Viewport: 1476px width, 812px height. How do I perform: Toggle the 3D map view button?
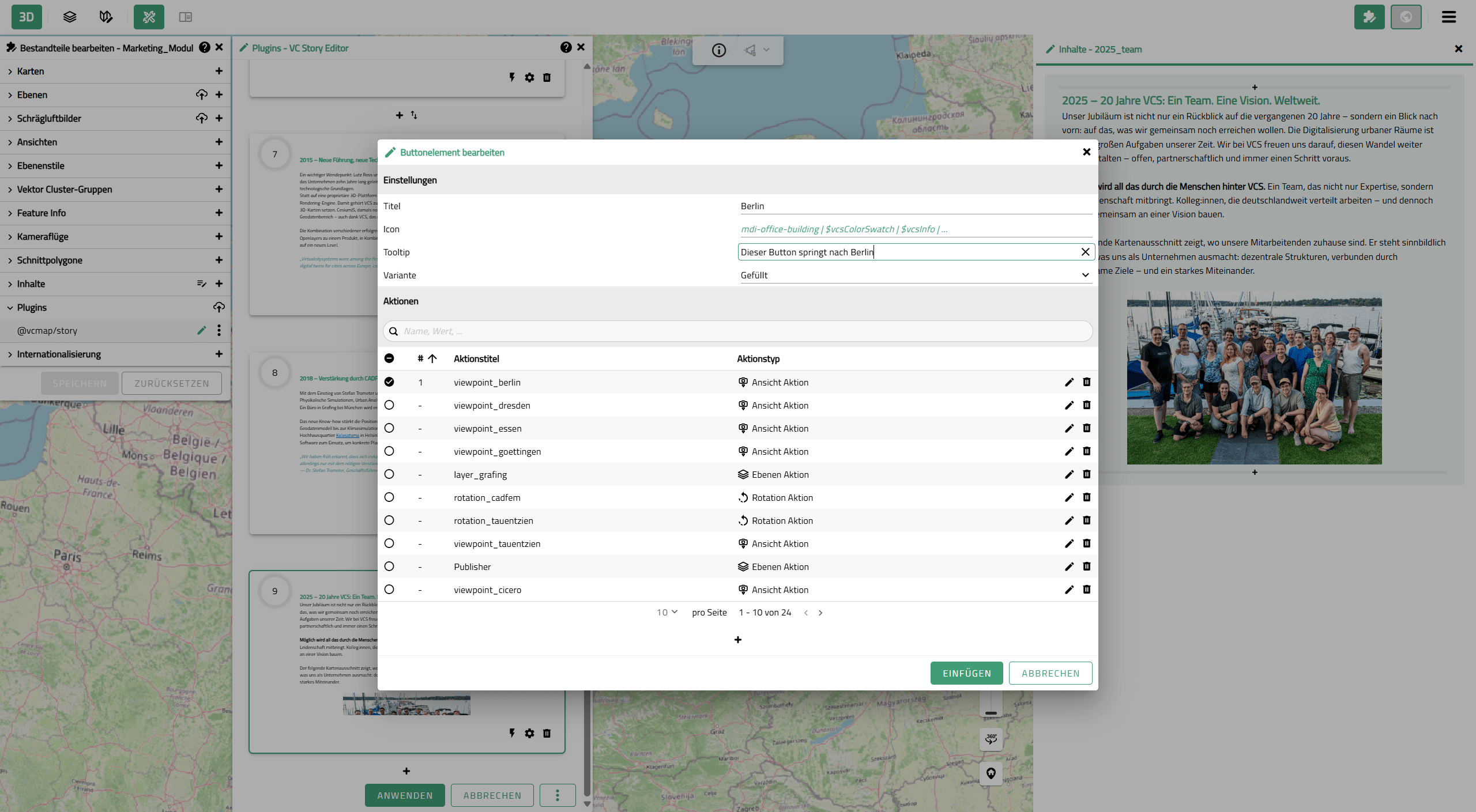coord(27,17)
